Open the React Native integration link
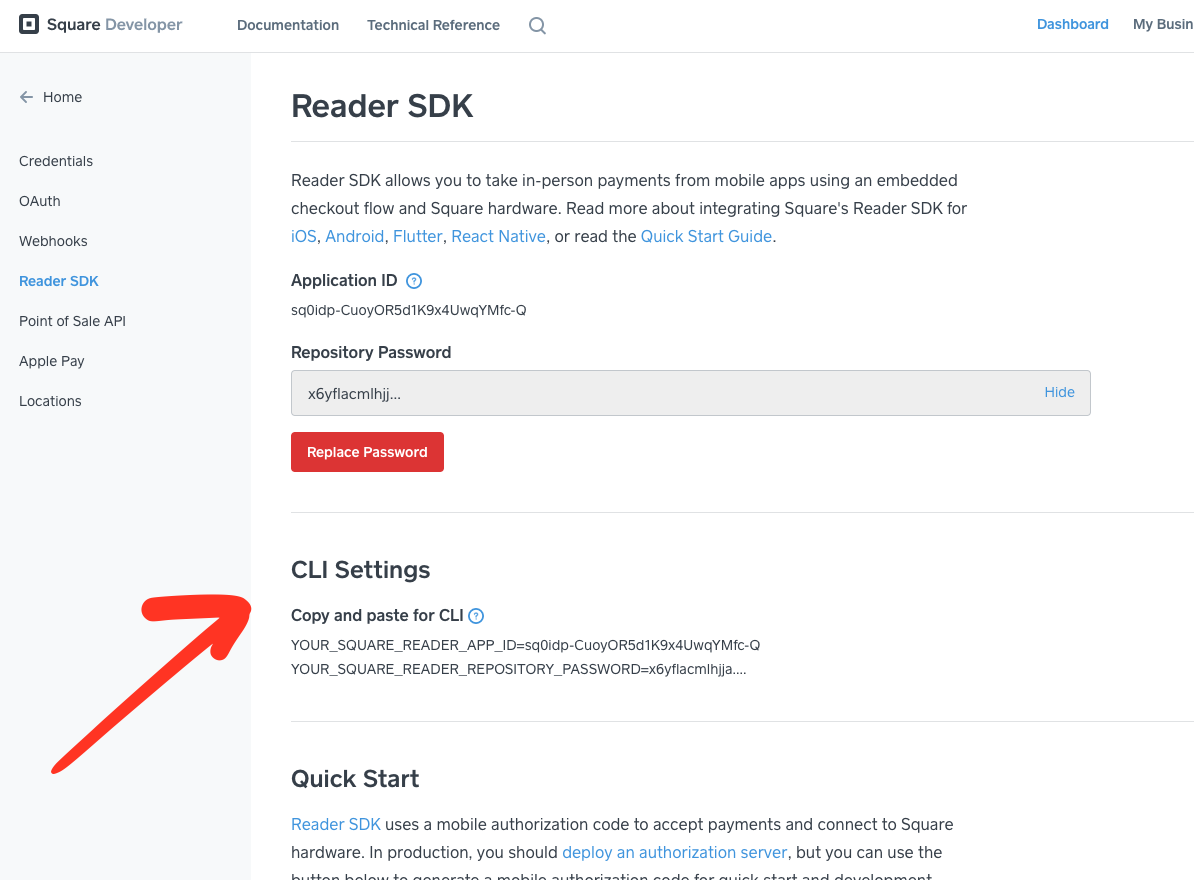Screen dimensions: 1194x880 (499, 236)
